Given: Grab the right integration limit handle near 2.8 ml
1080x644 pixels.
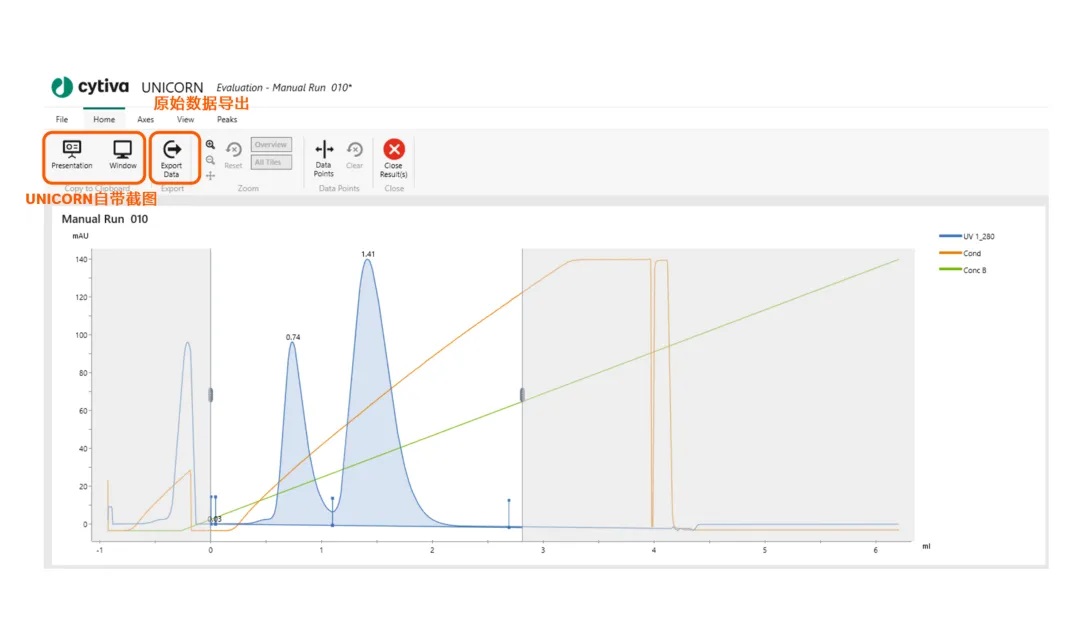Looking at the screenshot, I should 522,395.
